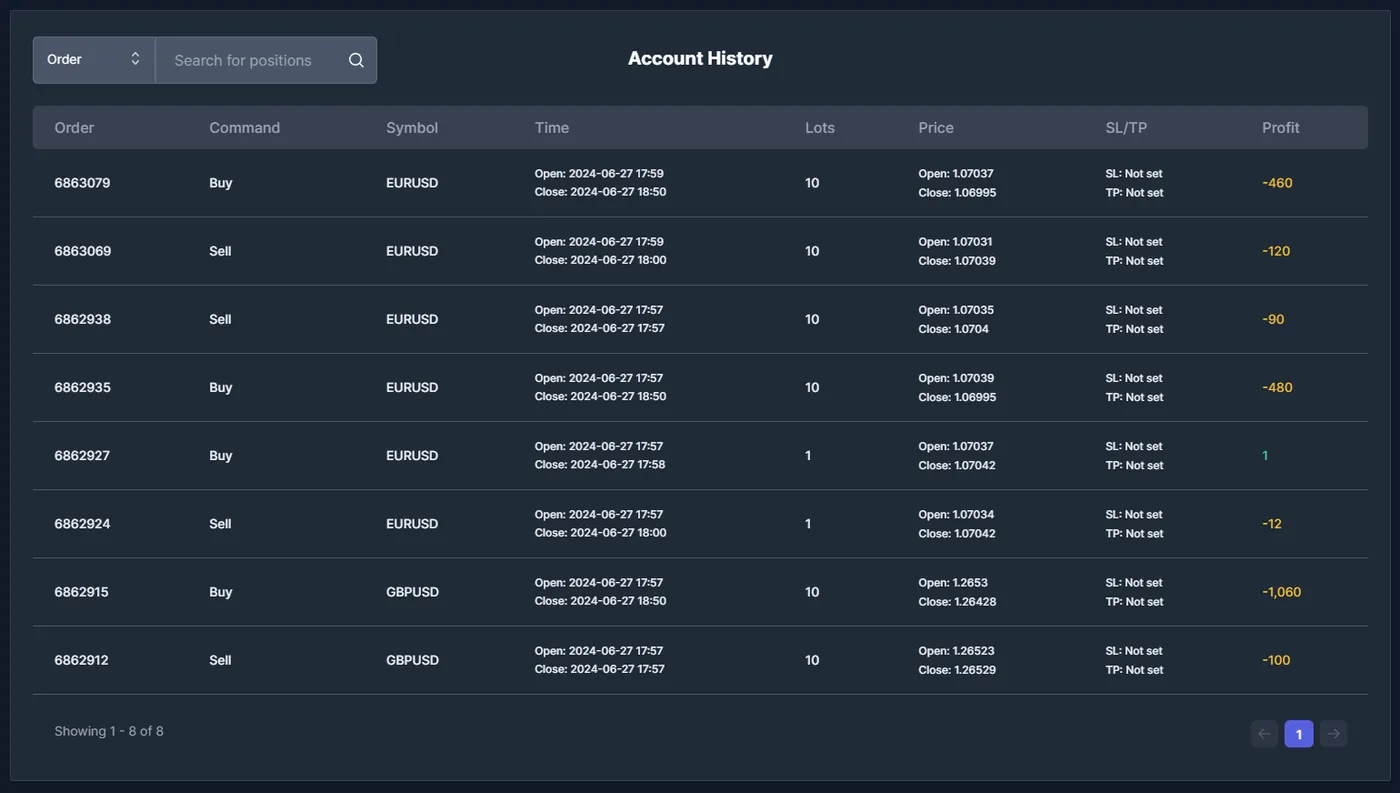The image size is (1400, 793).
Task: Click profit value -120
Action: [x=1276, y=251]
